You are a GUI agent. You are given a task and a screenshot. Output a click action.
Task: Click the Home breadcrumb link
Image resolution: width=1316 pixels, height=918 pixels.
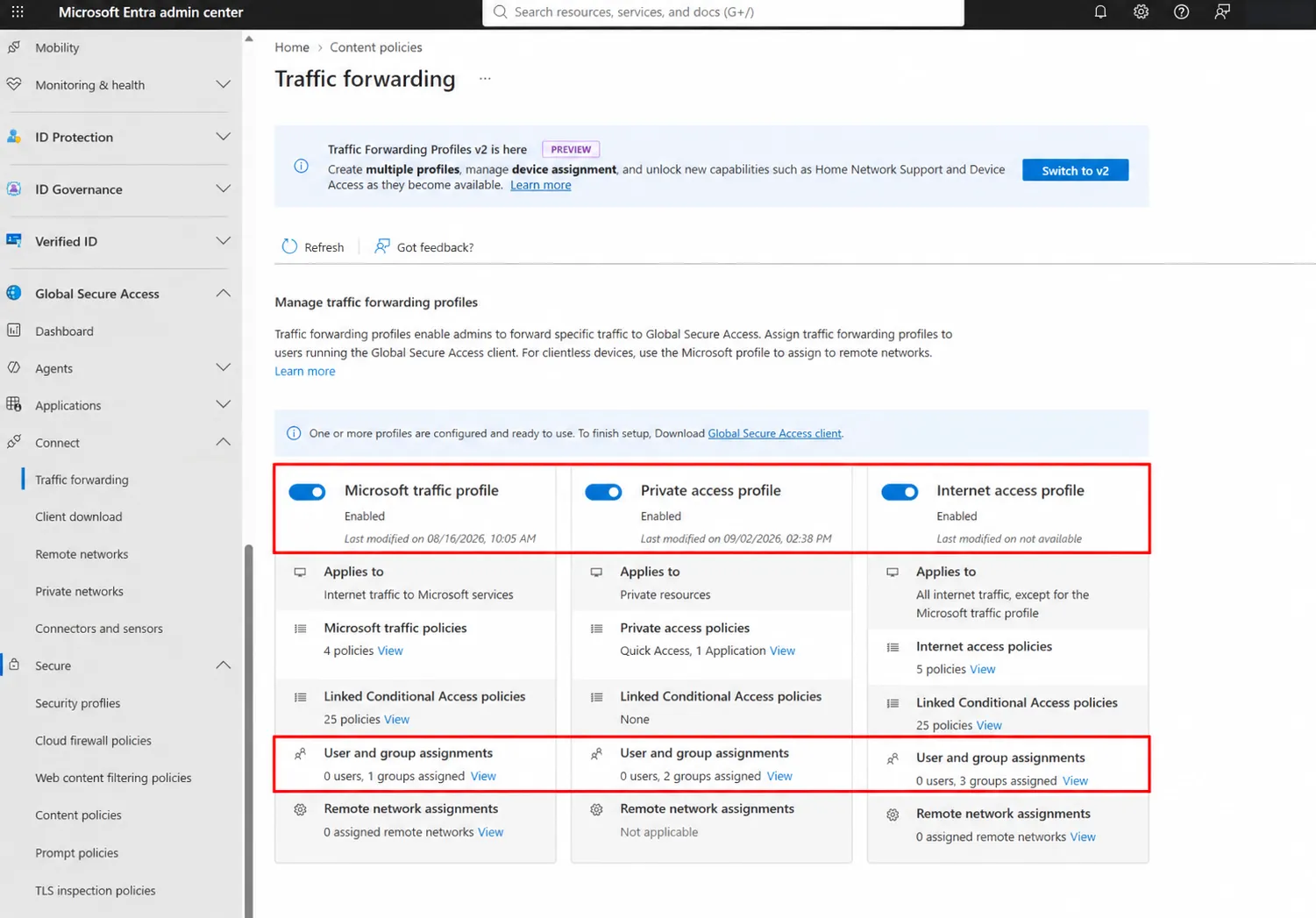pos(292,47)
